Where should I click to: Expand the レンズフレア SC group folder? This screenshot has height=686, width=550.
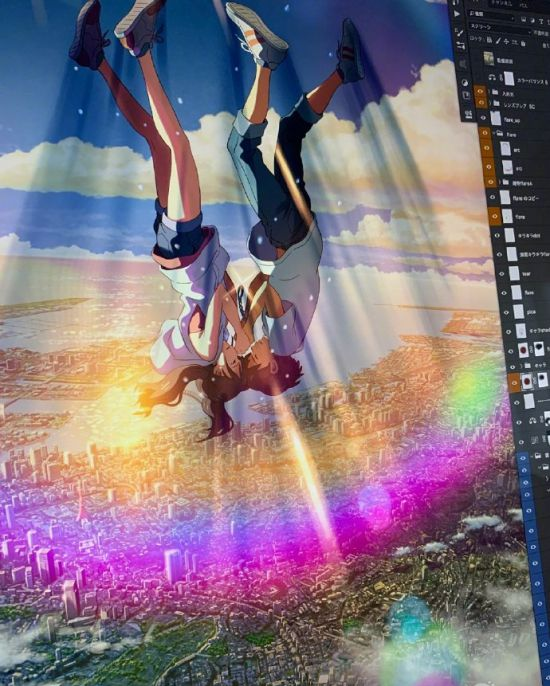click(x=490, y=103)
